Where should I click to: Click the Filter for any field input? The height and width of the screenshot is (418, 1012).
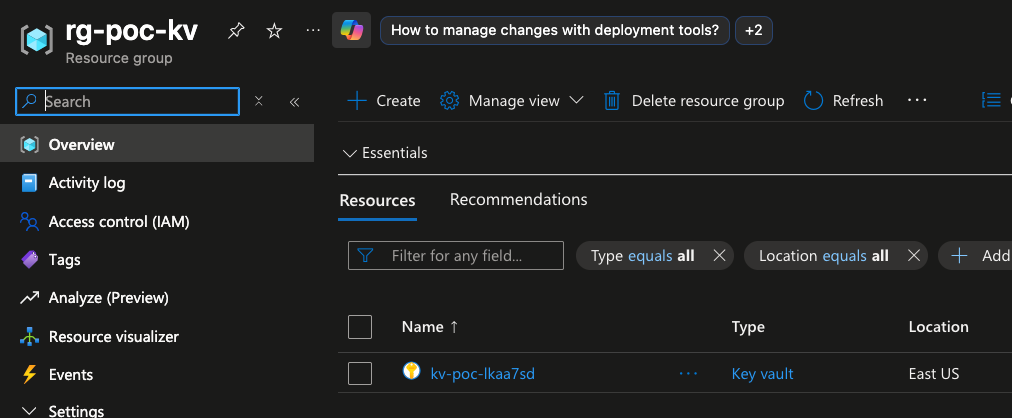coord(456,255)
